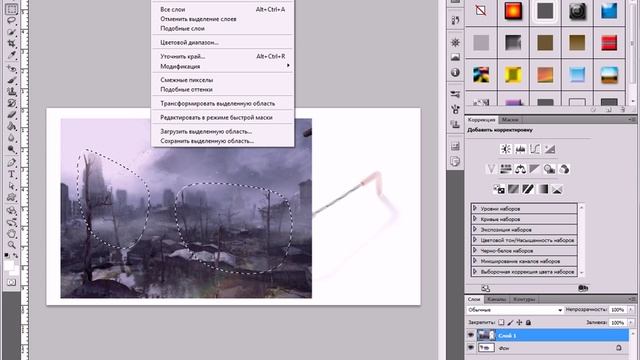Add Exposure adjustment icon

549,149
